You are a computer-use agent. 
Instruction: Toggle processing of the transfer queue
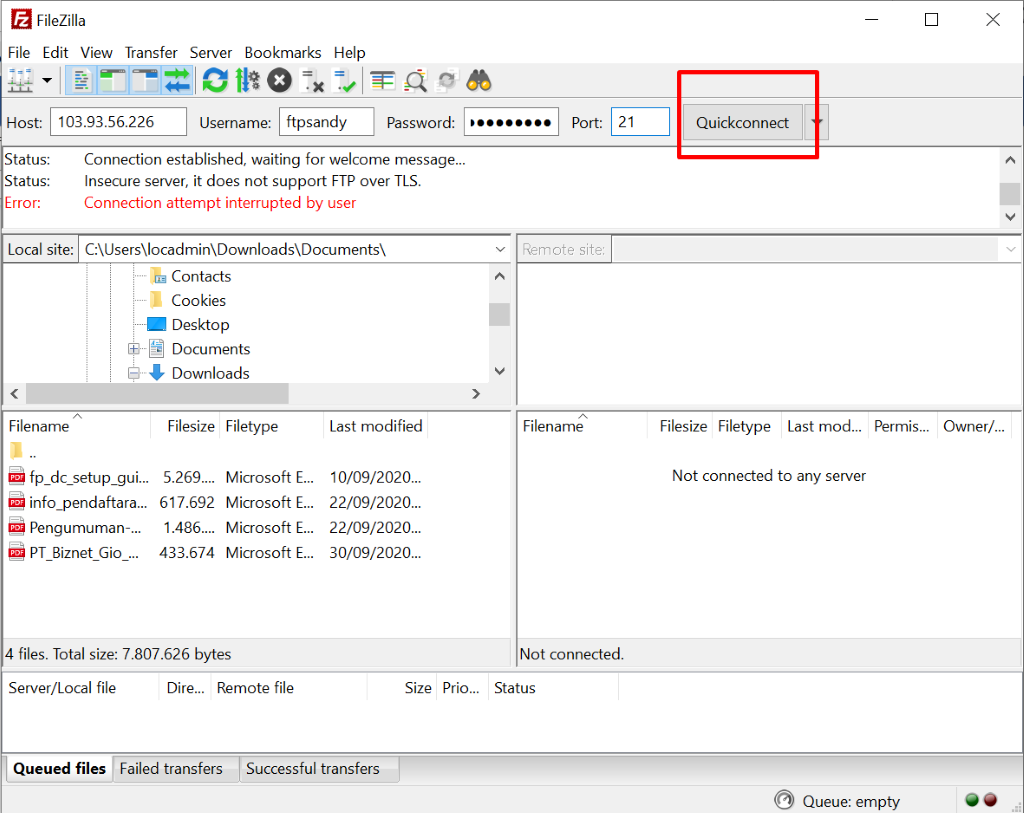point(248,81)
